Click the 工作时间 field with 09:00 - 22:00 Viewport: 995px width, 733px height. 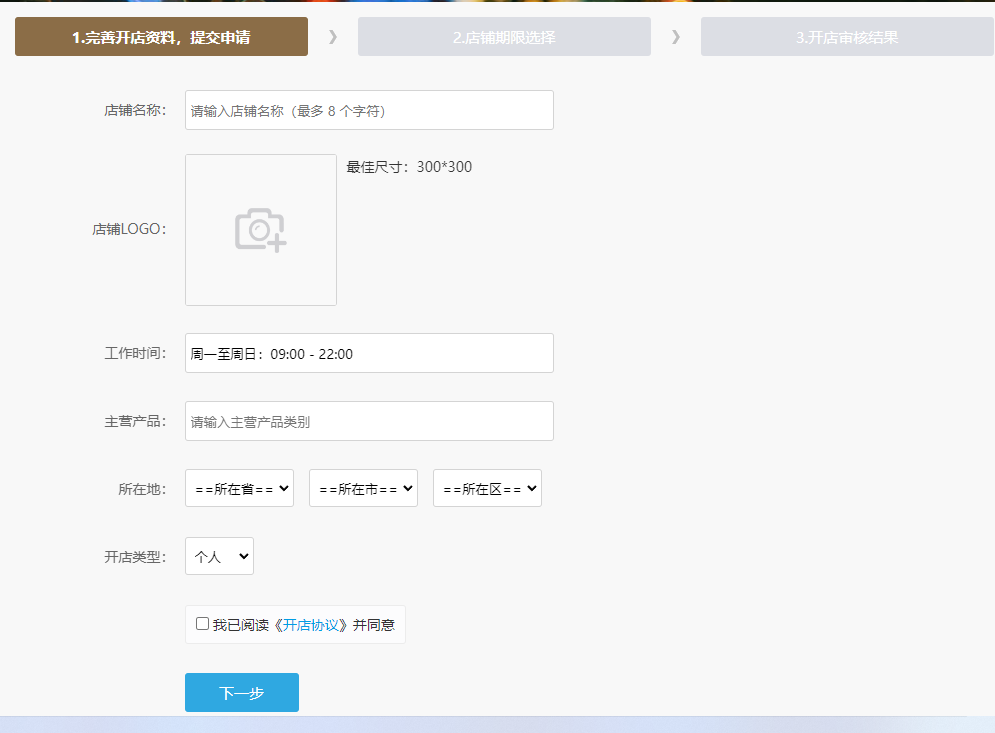[369, 353]
